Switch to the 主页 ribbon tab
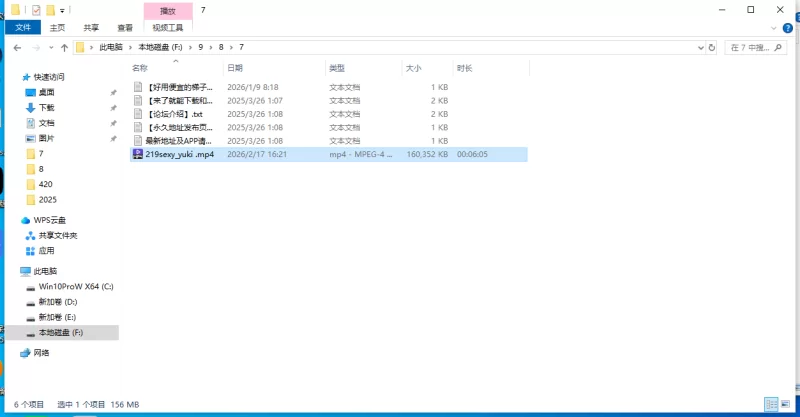The image size is (800, 417). pyautogui.click(x=57, y=28)
